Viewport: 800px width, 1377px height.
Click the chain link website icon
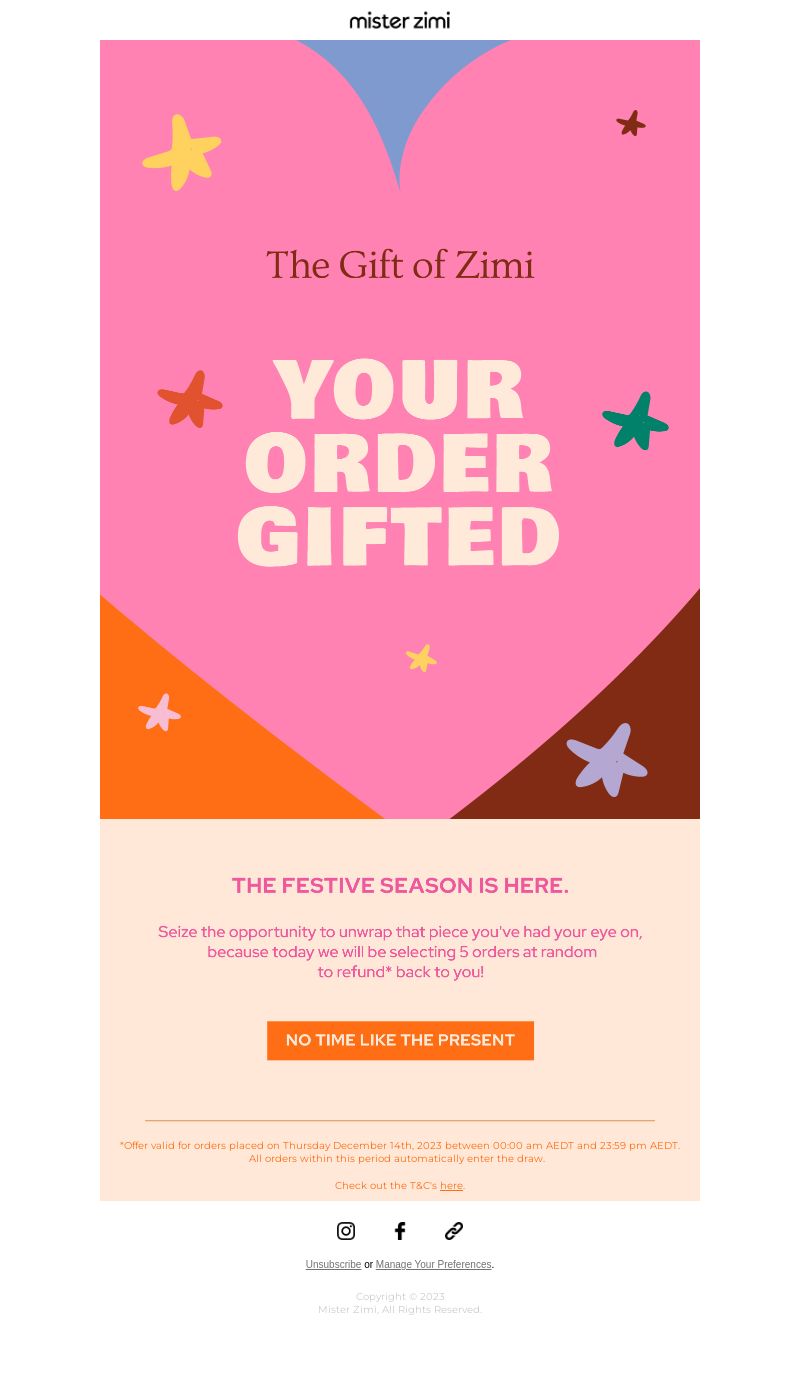[454, 1231]
